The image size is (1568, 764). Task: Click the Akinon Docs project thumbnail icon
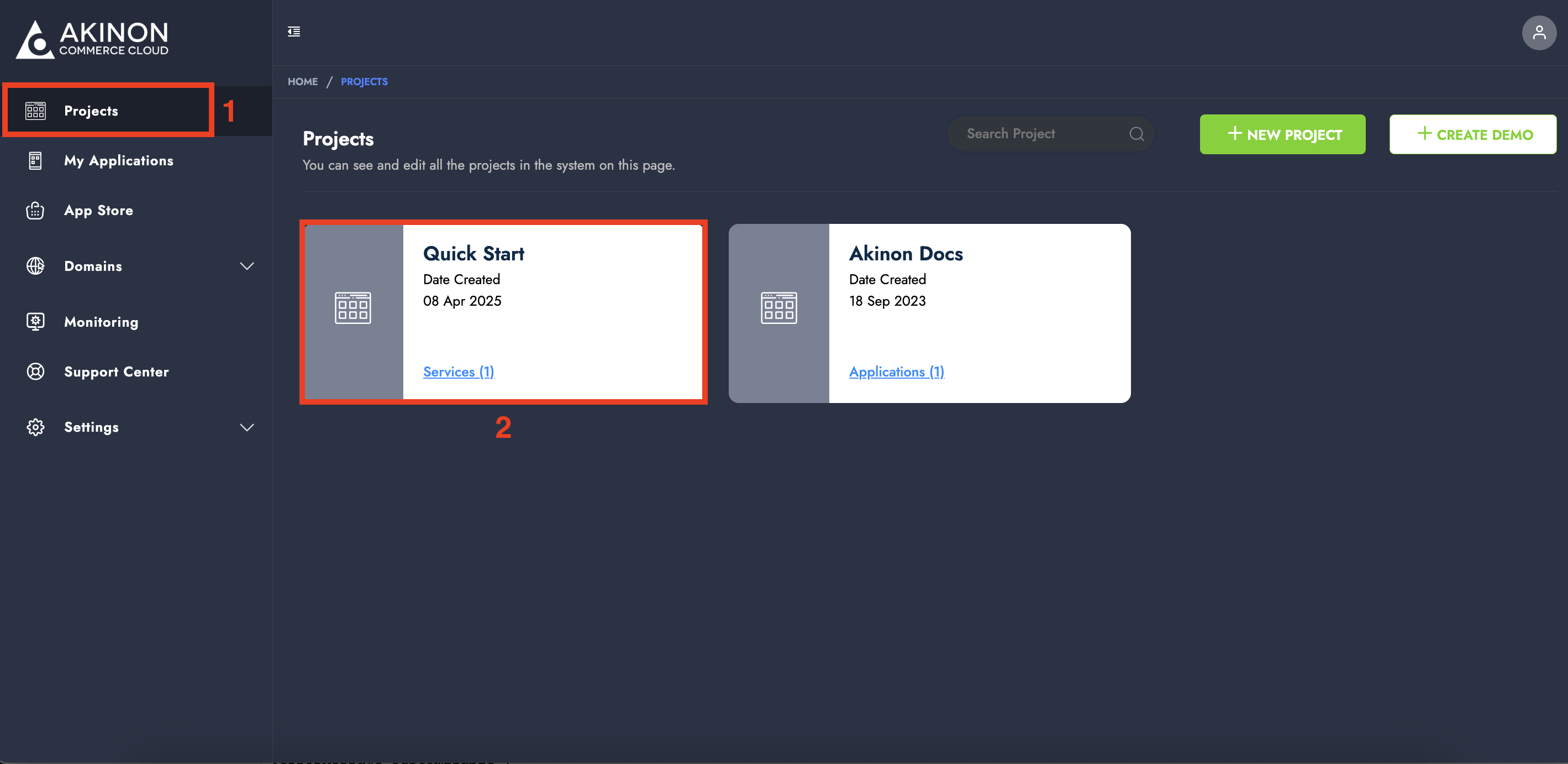(778, 308)
